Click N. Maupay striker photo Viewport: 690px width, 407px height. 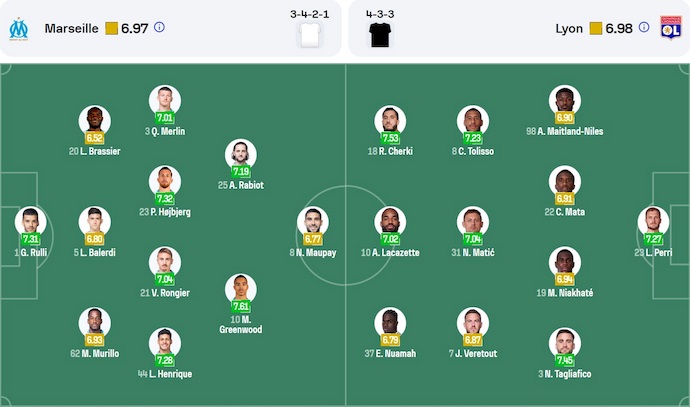[312, 221]
